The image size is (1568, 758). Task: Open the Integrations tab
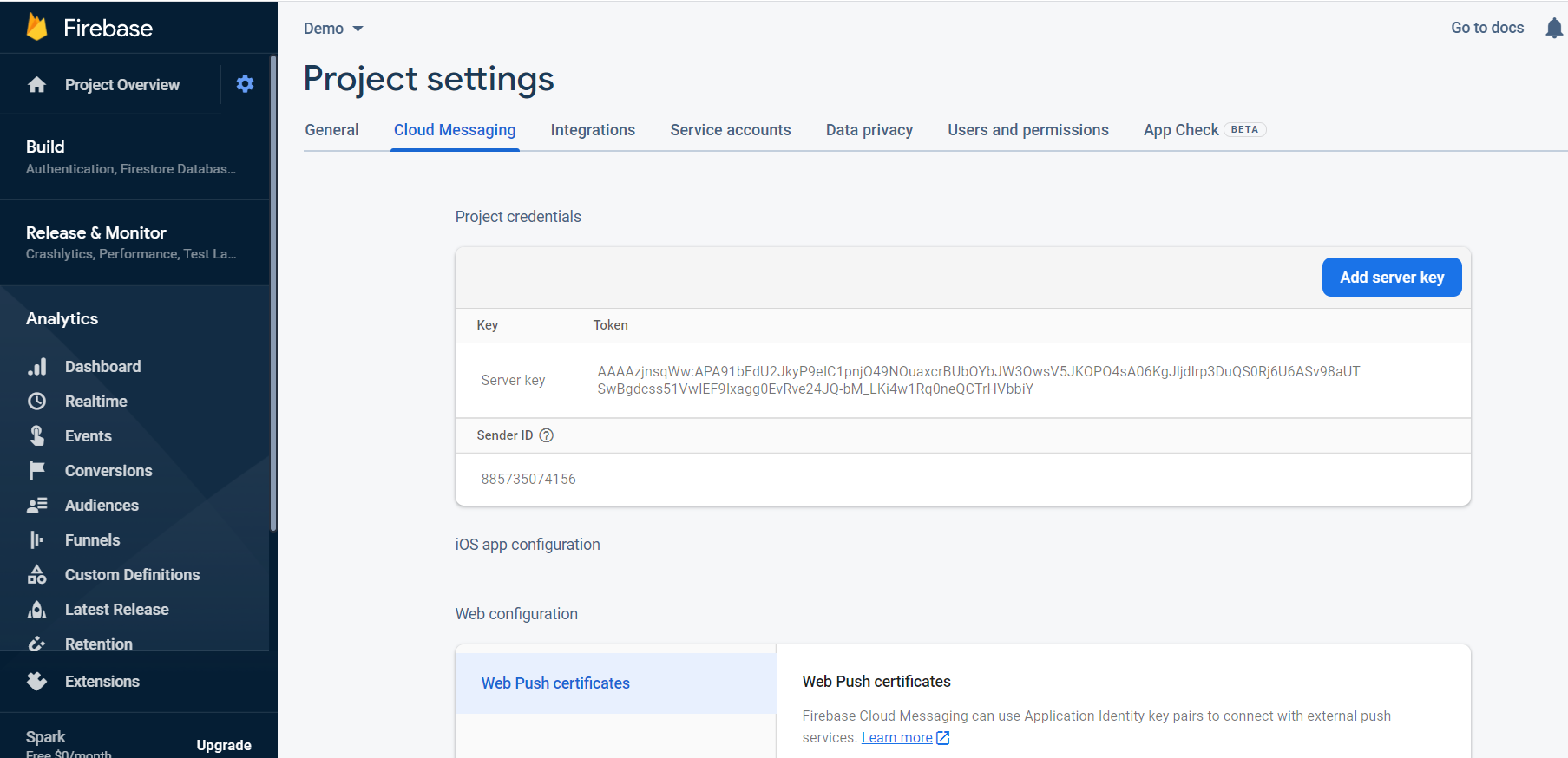pos(593,130)
